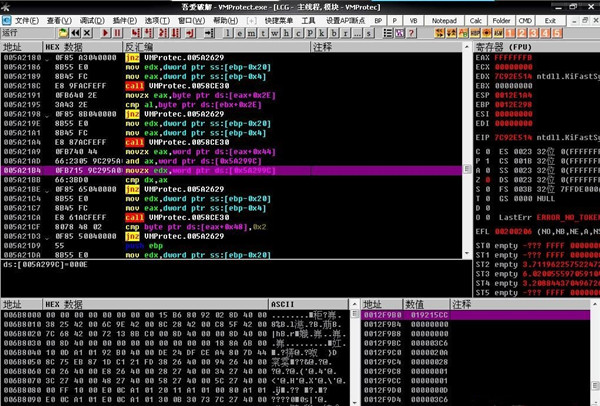Open the 调试(D) debug menu
Image resolution: width=600 pixels, height=406 pixels.
click(x=92, y=21)
